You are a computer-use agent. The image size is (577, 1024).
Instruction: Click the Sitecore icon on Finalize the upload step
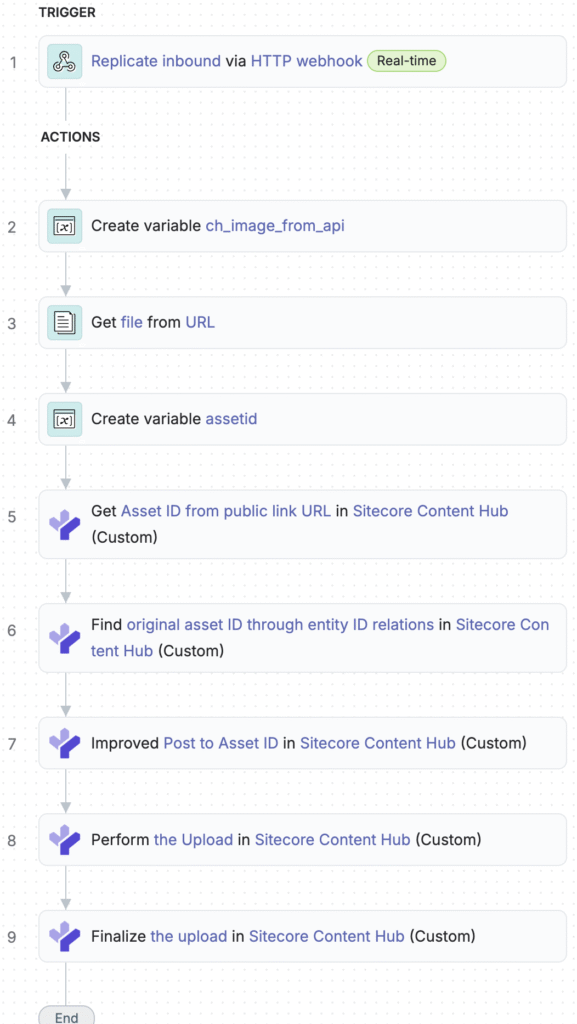click(x=65, y=936)
